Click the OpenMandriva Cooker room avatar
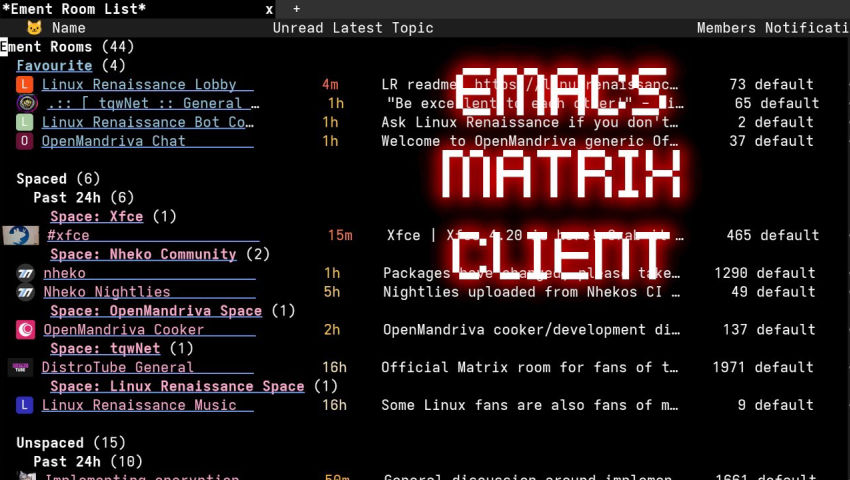Image resolution: width=850 pixels, height=480 pixels. click(x=26, y=330)
